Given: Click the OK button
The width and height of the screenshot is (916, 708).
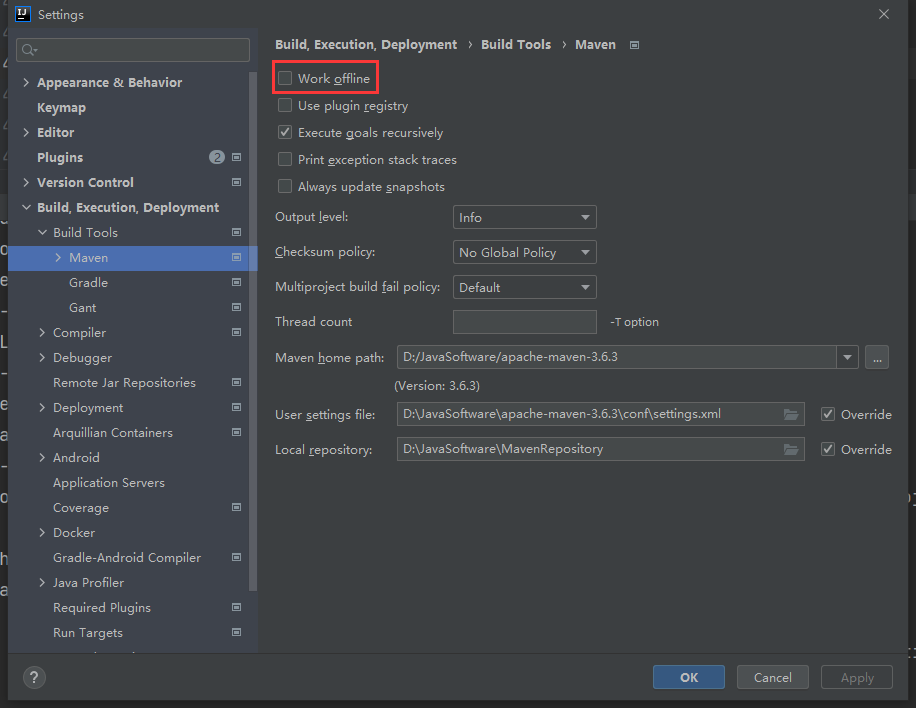Looking at the screenshot, I should (x=689, y=677).
